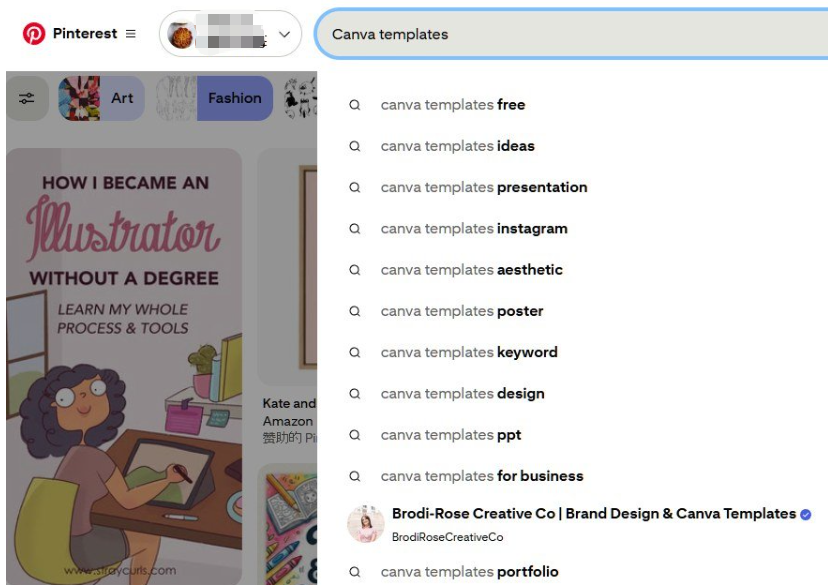This screenshot has width=828, height=585.
Task: Click search icon beside aesthetic suggestion
Action: (355, 270)
